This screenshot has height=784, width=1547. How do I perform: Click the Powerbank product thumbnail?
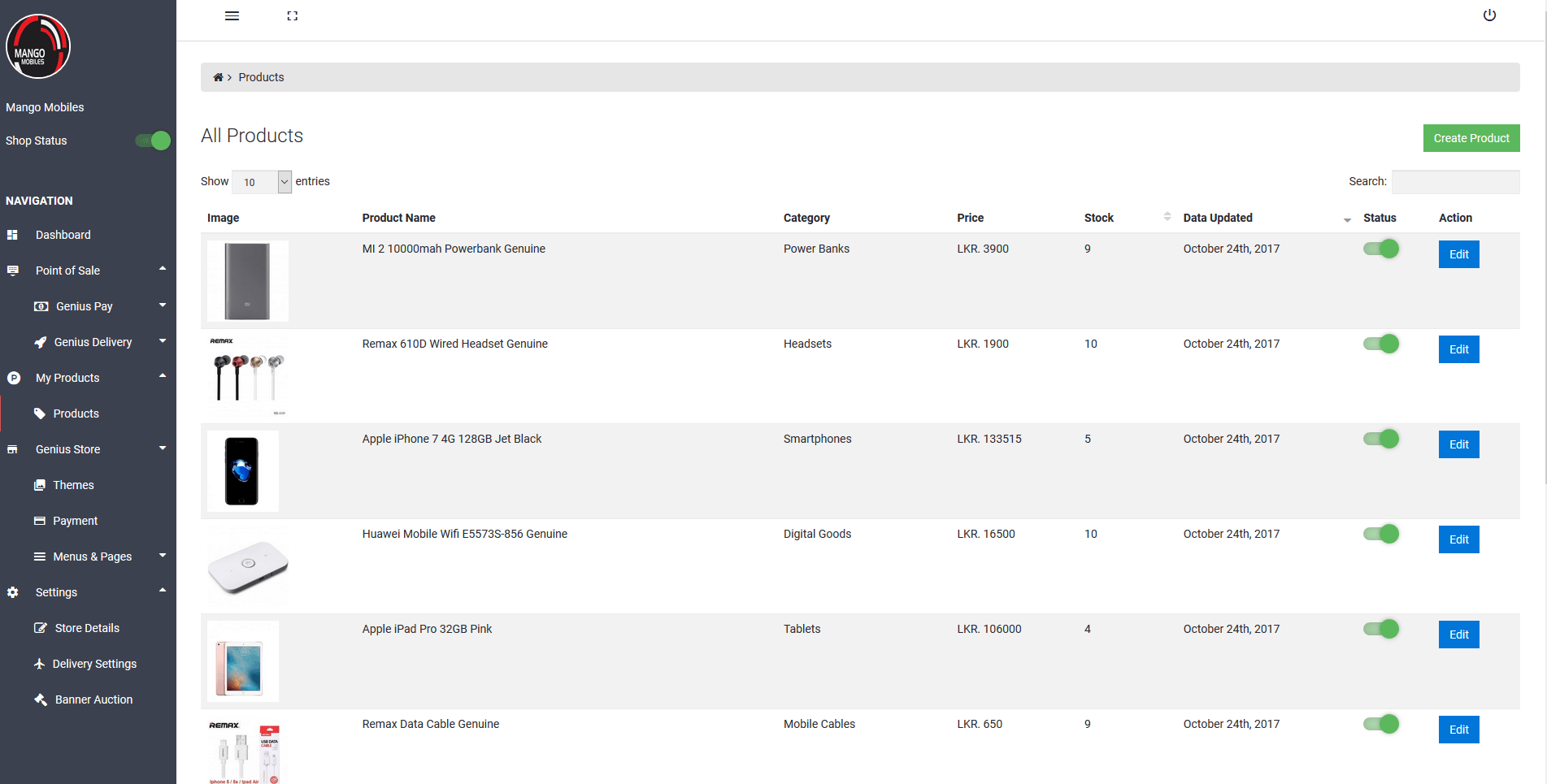click(x=248, y=281)
